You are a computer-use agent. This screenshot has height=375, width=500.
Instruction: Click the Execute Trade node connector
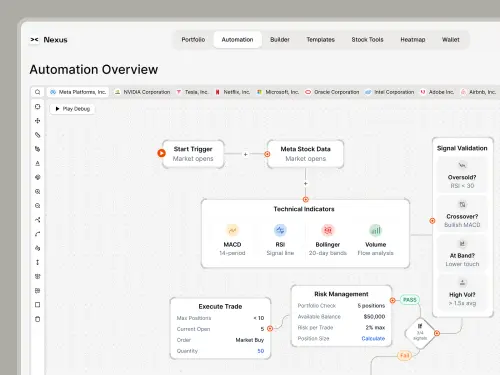[270, 329]
